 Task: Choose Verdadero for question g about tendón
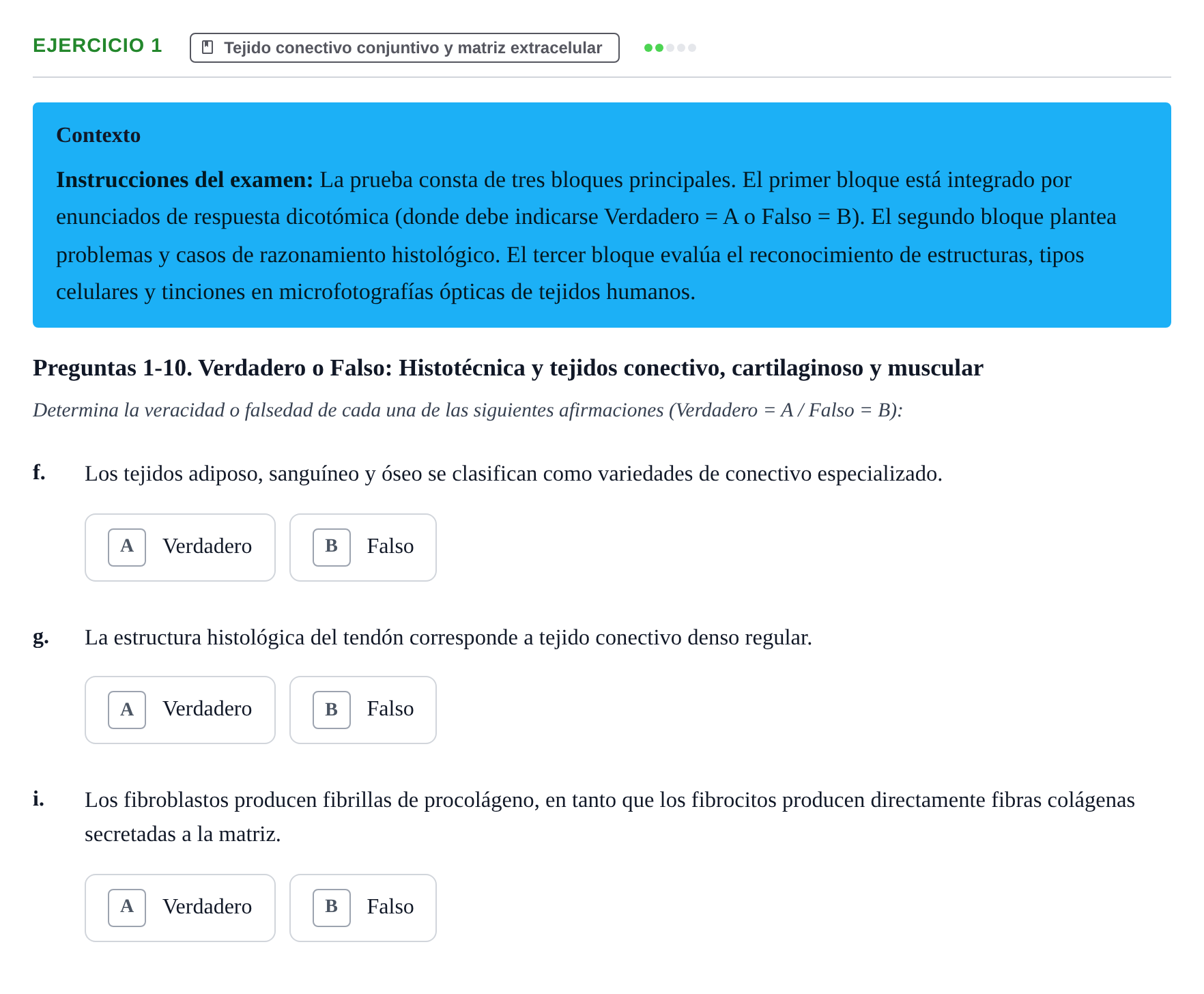point(180,710)
